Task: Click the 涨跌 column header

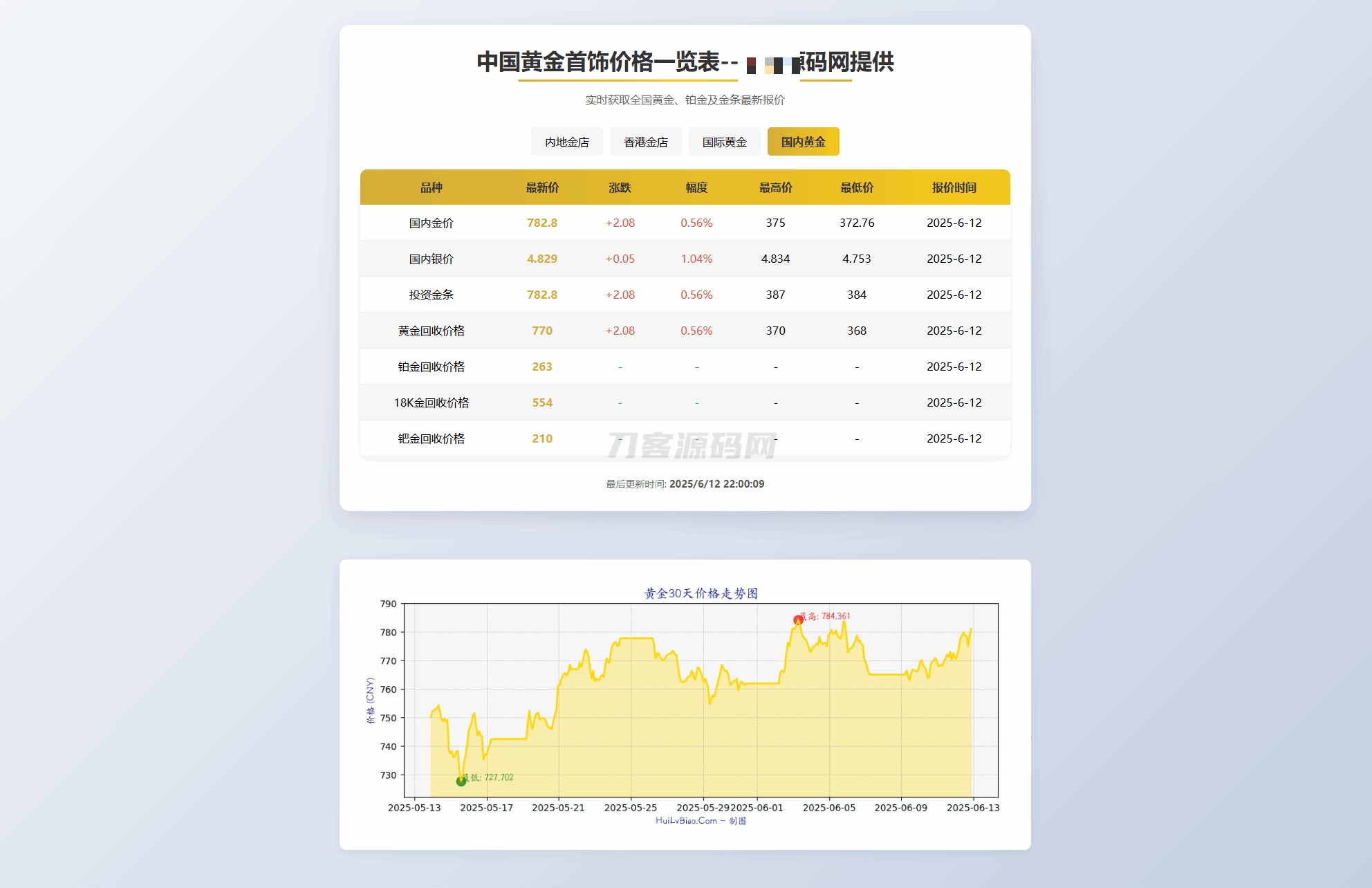Action: pos(620,187)
